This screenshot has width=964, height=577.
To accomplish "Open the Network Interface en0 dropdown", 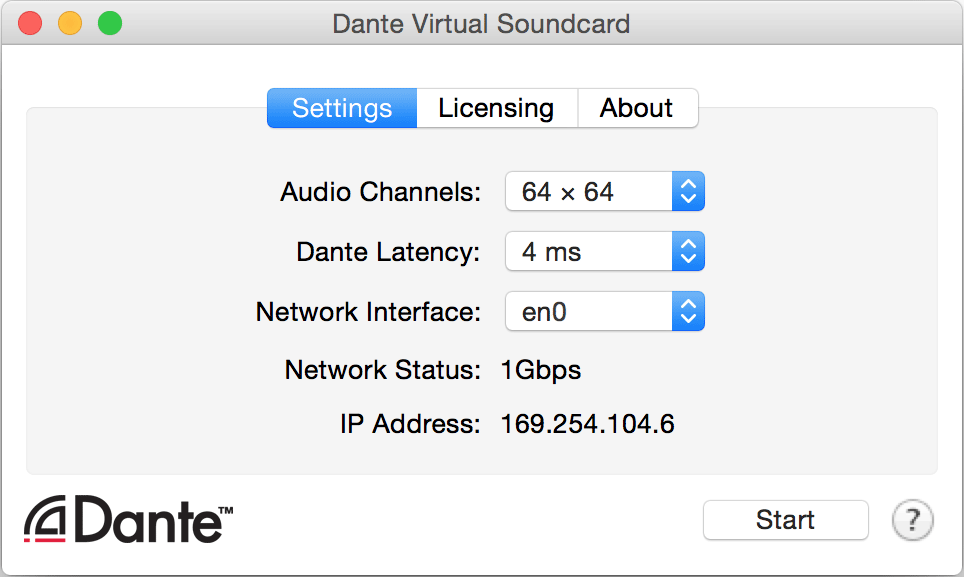I will (605, 312).
